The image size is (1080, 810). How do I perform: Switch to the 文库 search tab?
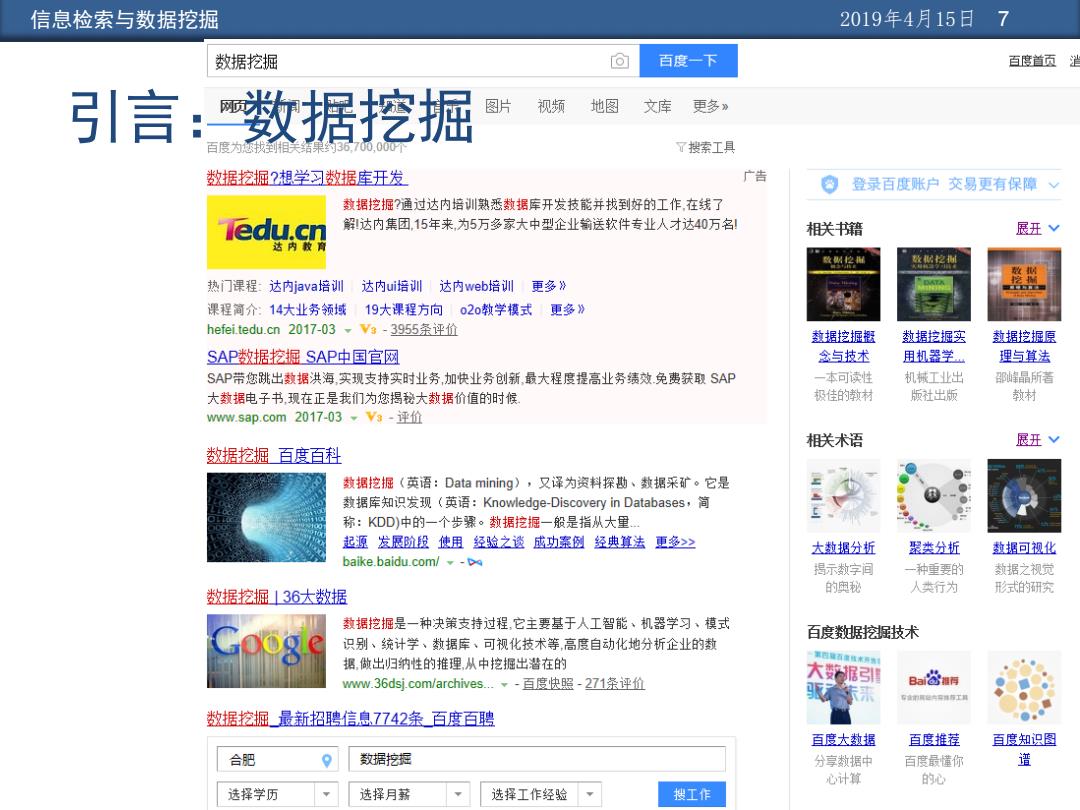coord(657,106)
